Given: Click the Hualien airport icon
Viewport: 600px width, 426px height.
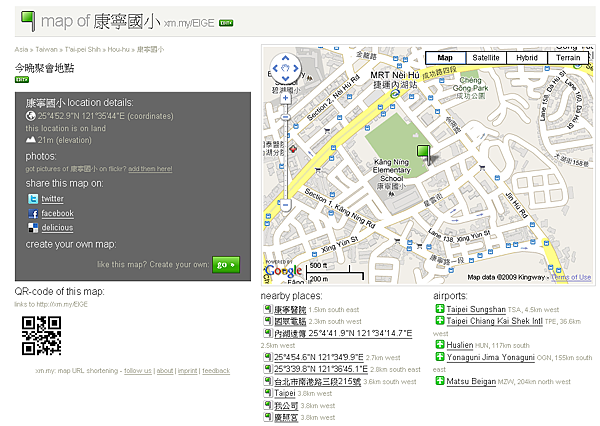Looking at the screenshot, I should [x=440, y=344].
